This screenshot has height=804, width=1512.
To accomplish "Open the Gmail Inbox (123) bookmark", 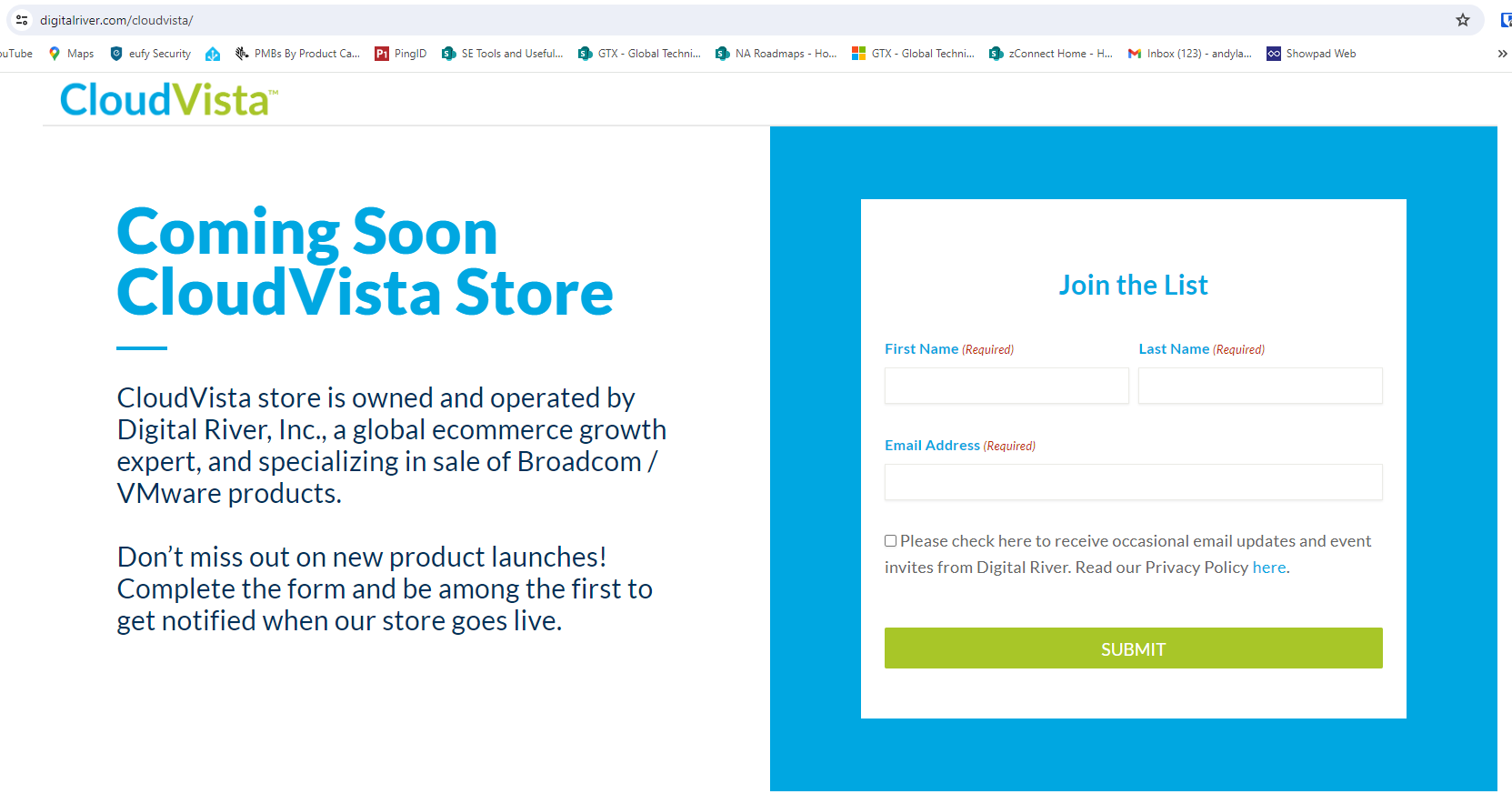I will coord(1190,54).
